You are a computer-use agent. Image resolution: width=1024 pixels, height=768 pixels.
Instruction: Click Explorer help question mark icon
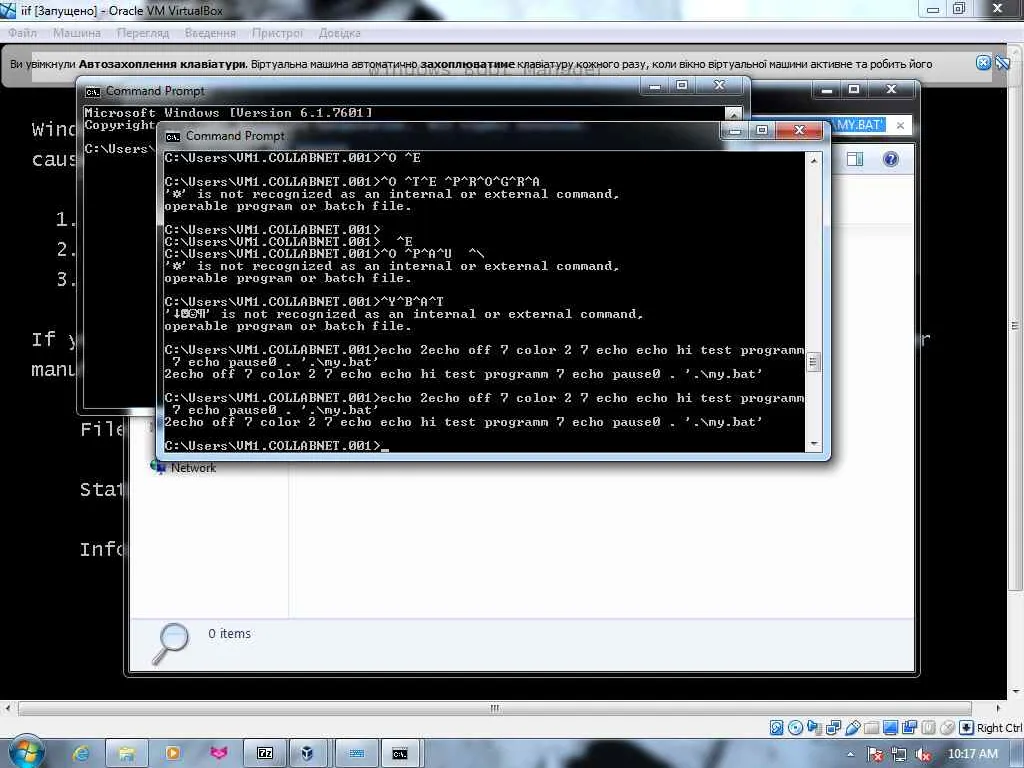point(891,159)
